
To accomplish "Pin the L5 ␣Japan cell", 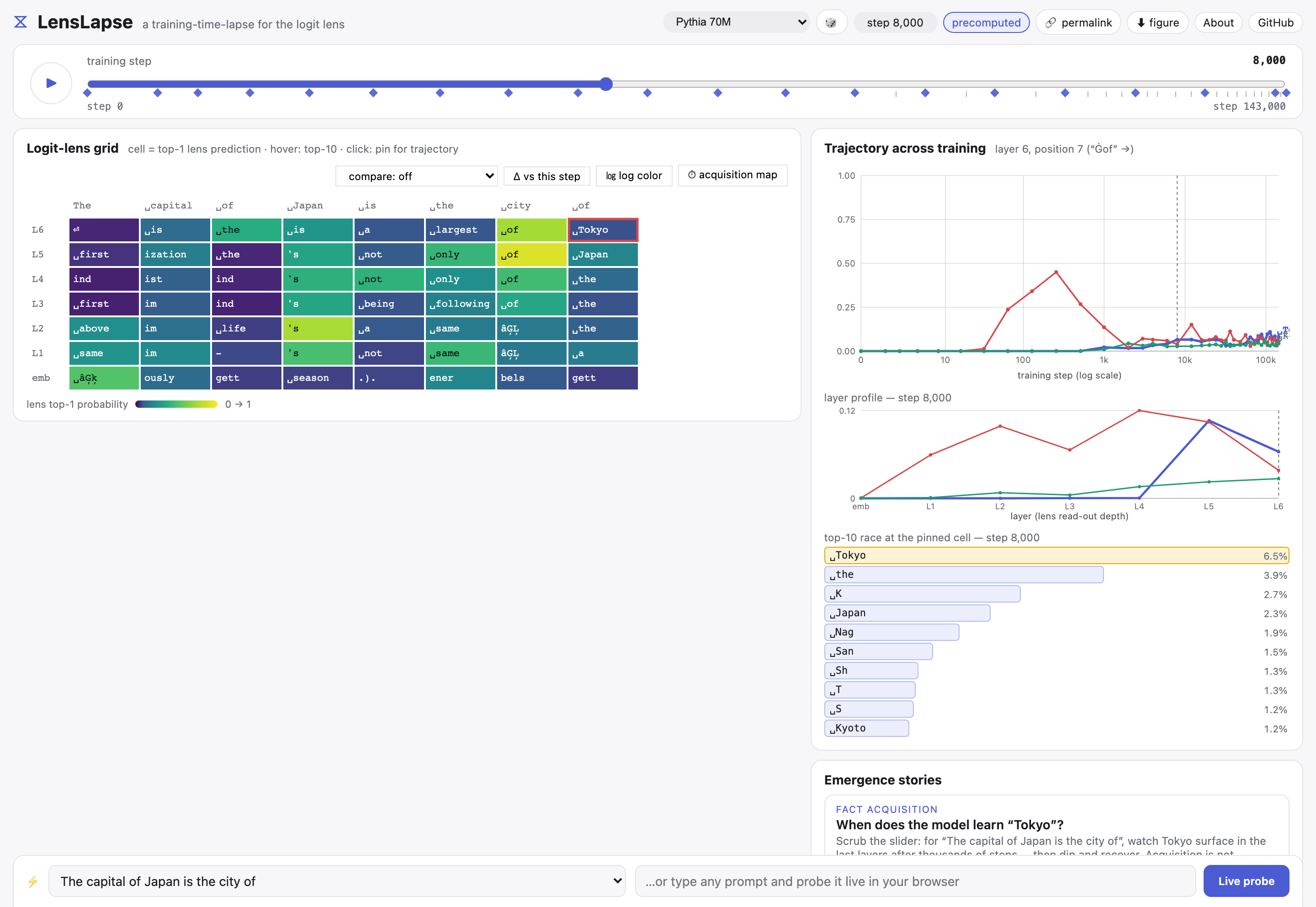I will click(x=603, y=255).
